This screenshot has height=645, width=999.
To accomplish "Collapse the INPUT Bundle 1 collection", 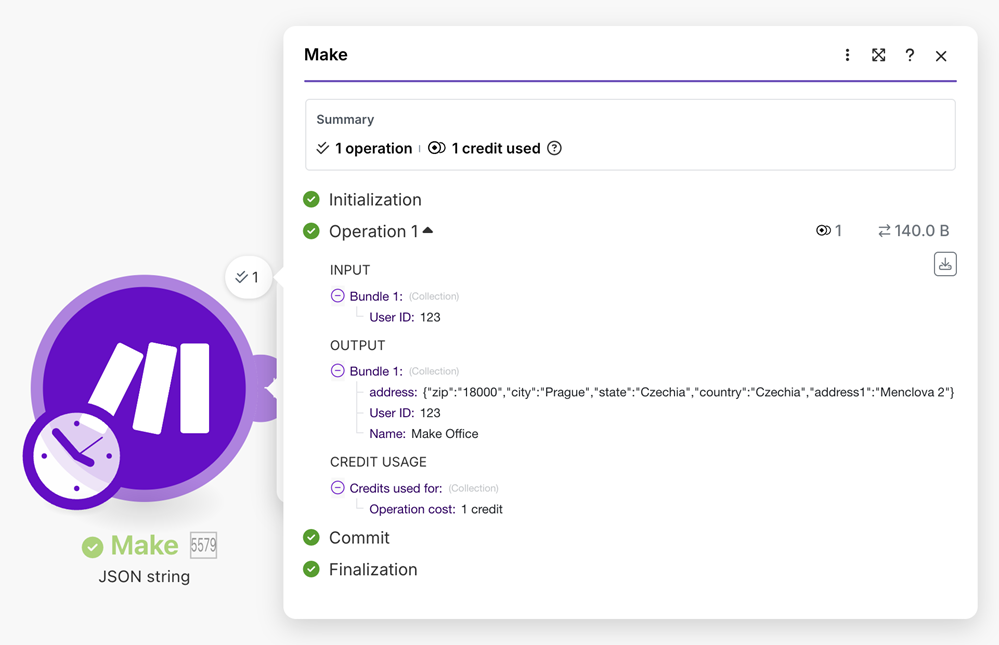I will (x=338, y=296).
